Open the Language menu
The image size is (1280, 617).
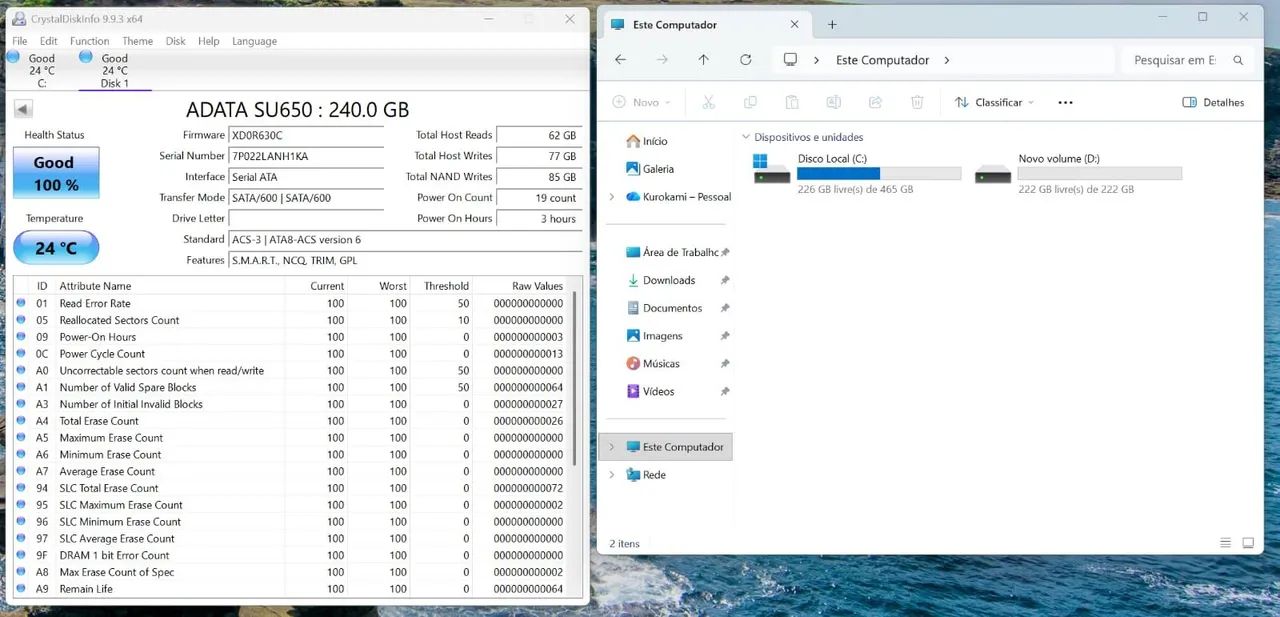pyautogui.click(x=254, y=41)
